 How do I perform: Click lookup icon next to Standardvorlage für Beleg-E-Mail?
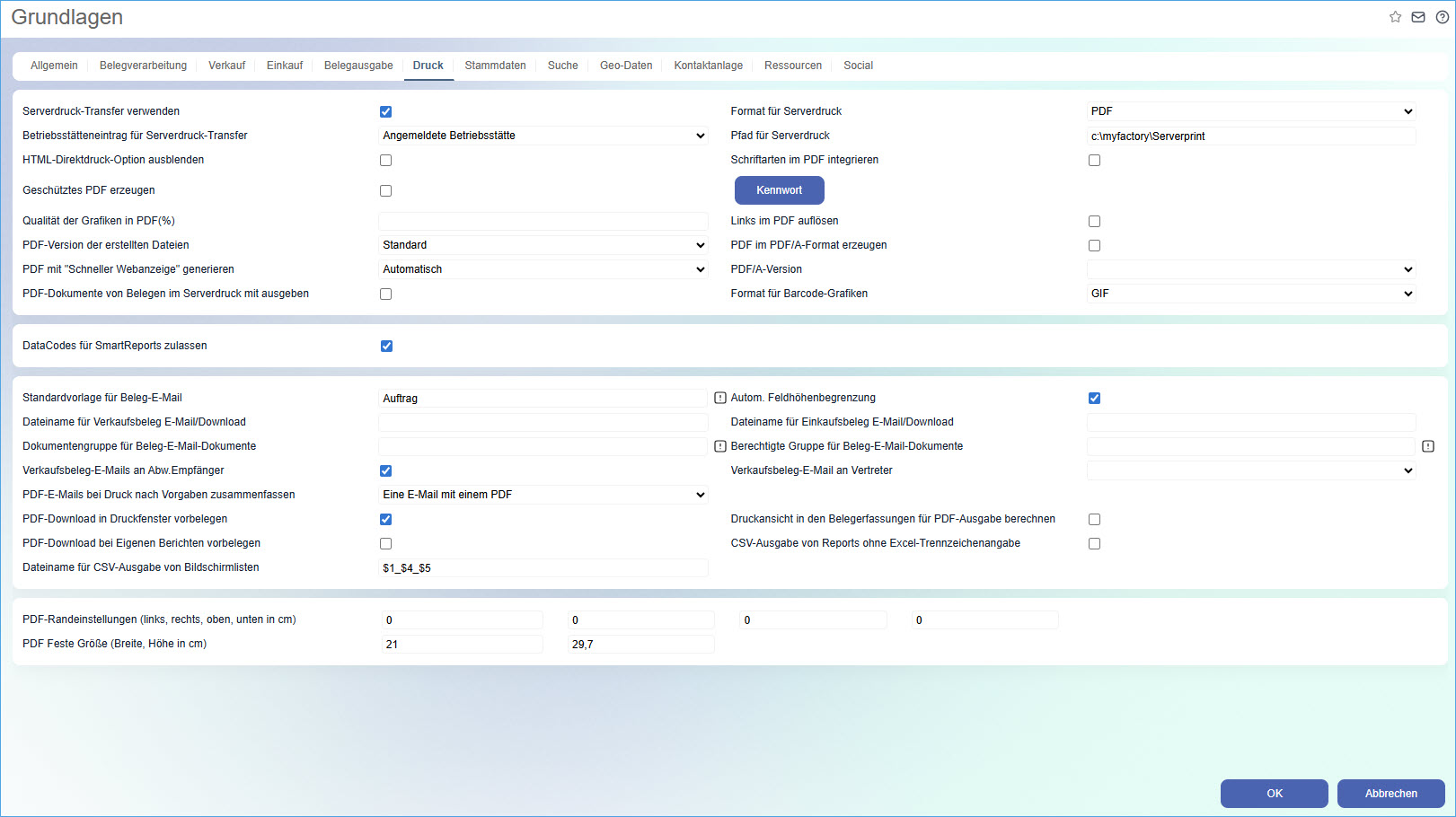click(x=719, y=398)
